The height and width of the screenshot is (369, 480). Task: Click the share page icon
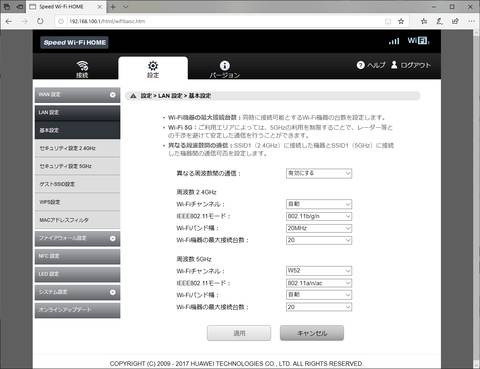[455, 21]
